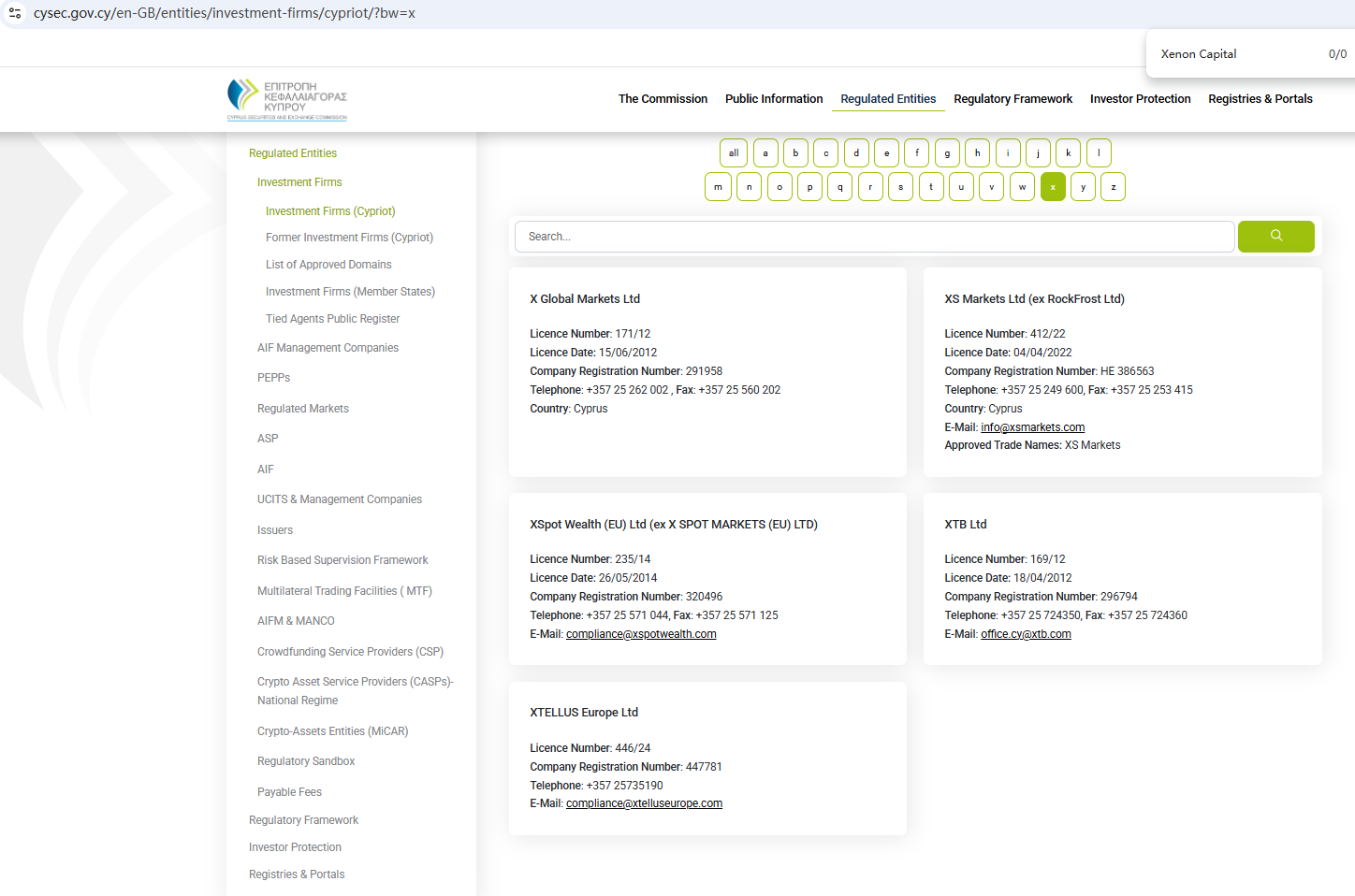Select the 'all' letter filter
Screen dimensions: 1355x896
(x=734, y=153)
